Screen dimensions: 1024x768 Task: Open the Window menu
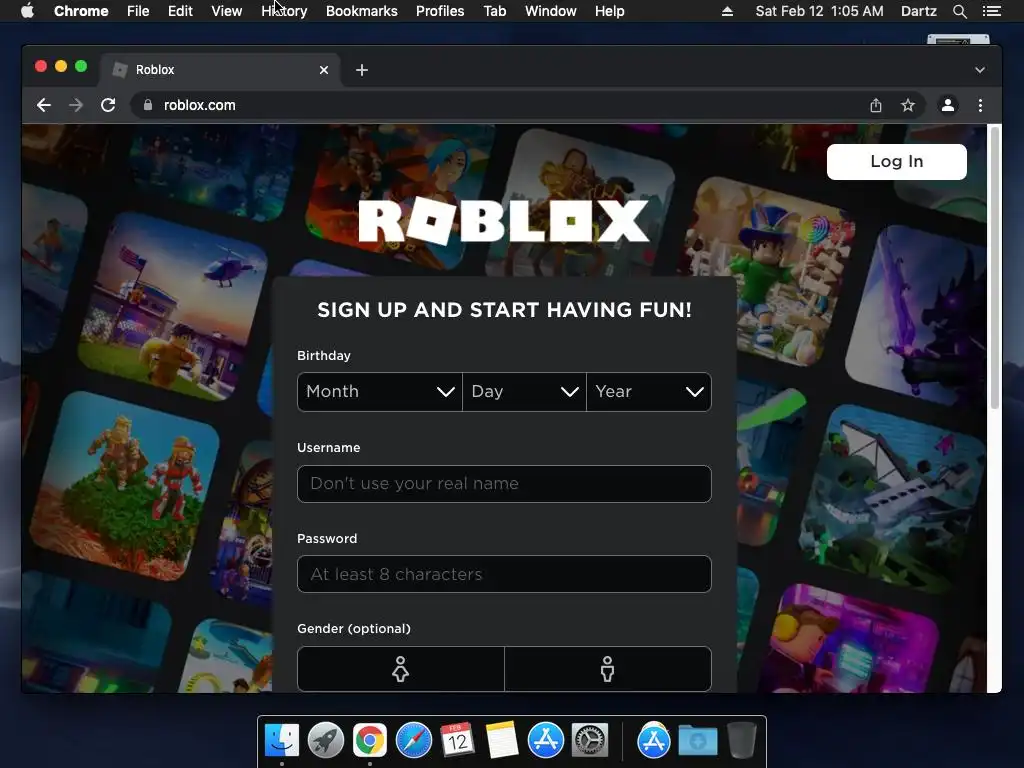point(551,11)
